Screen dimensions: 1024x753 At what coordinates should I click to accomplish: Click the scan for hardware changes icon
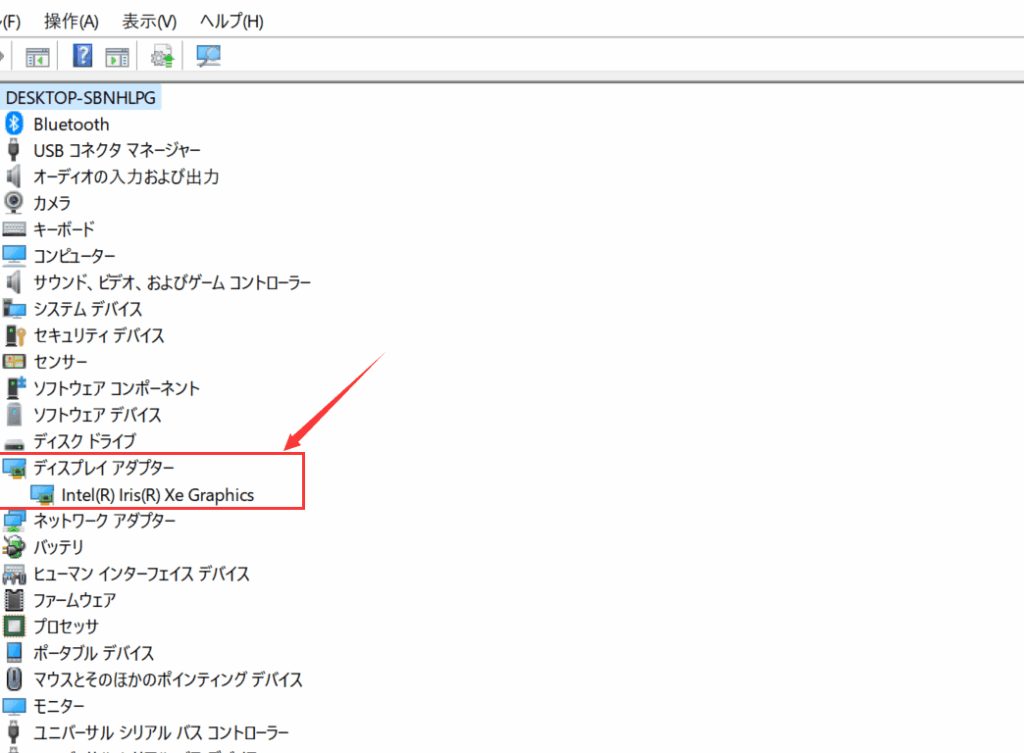(208, 57)
